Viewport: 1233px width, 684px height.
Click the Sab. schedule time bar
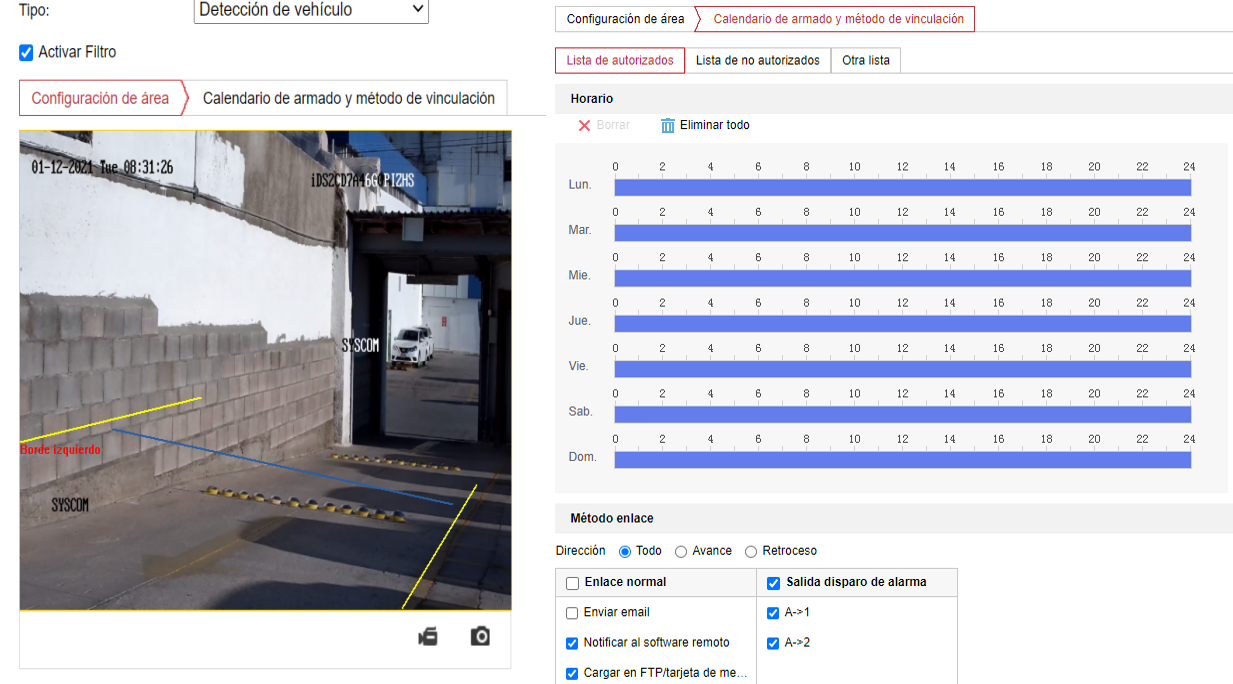tap(903, 414)
